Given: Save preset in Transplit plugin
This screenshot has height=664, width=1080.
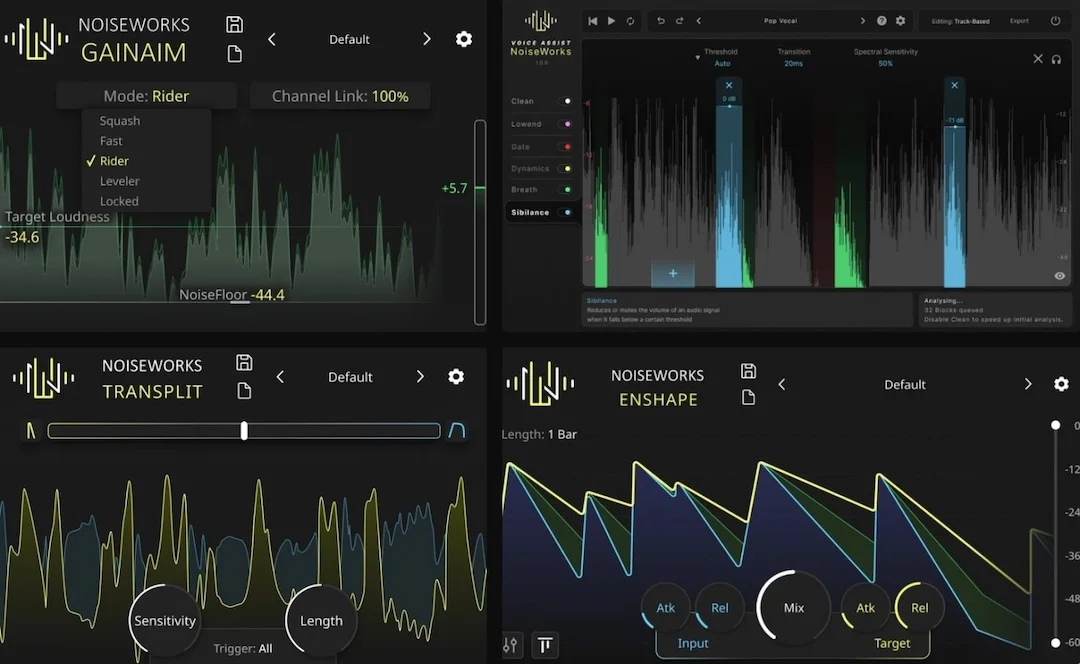Looking at the screenshot, I should pos(244,362).
